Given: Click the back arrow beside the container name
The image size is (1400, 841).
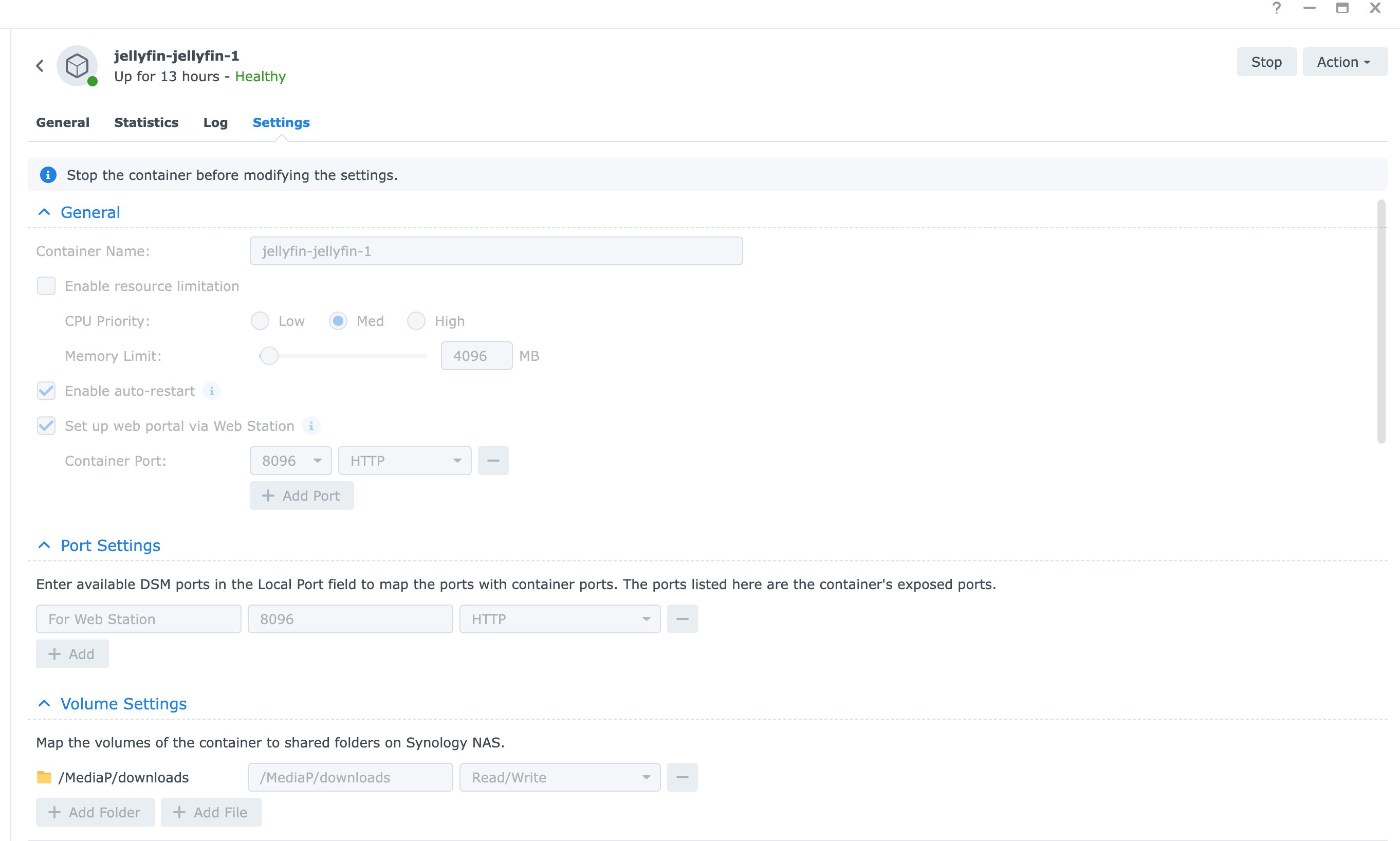Looking at the screenshot, I should [x=40, y=66].
